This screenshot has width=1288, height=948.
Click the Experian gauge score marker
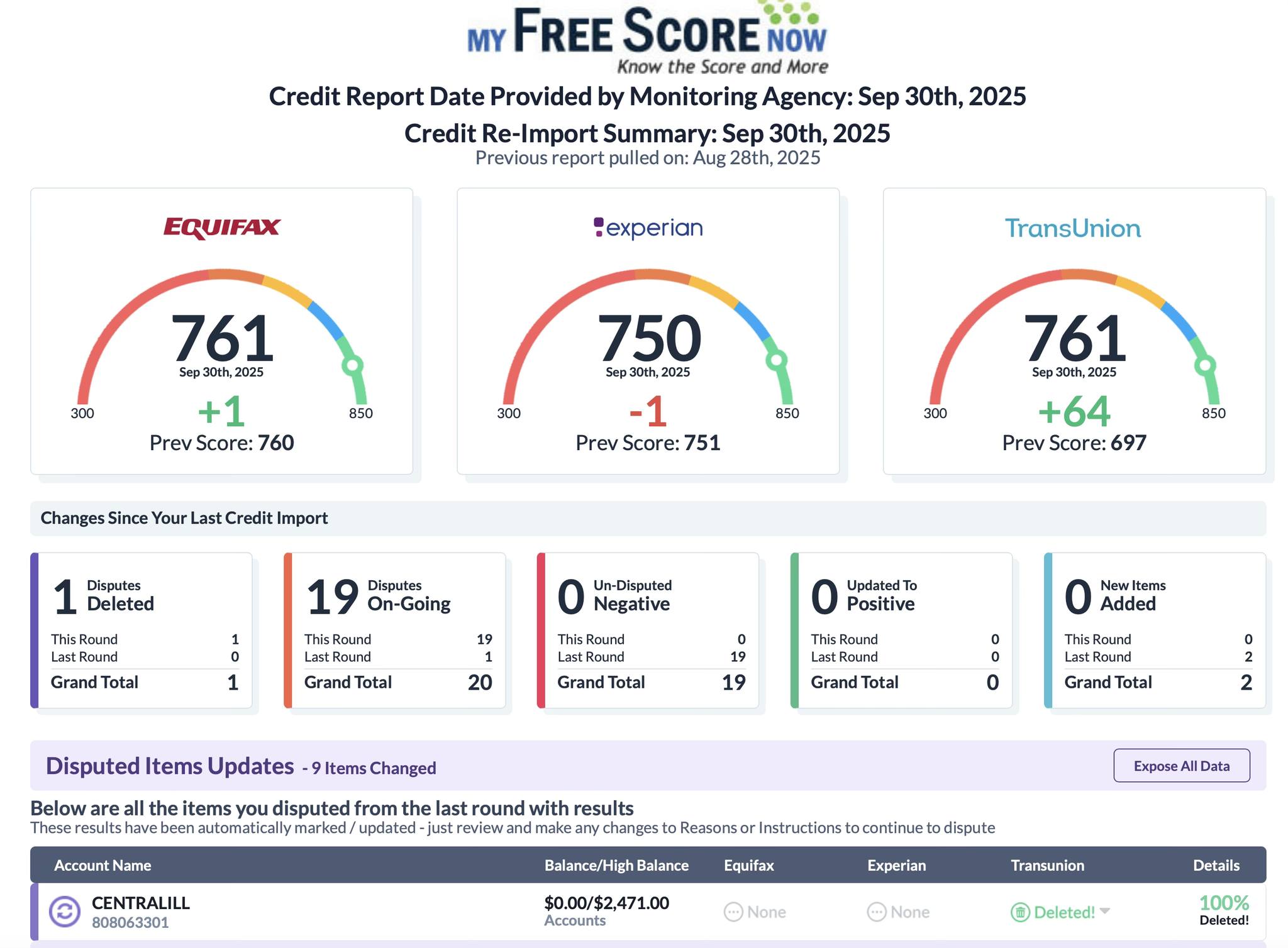(777, 360)
